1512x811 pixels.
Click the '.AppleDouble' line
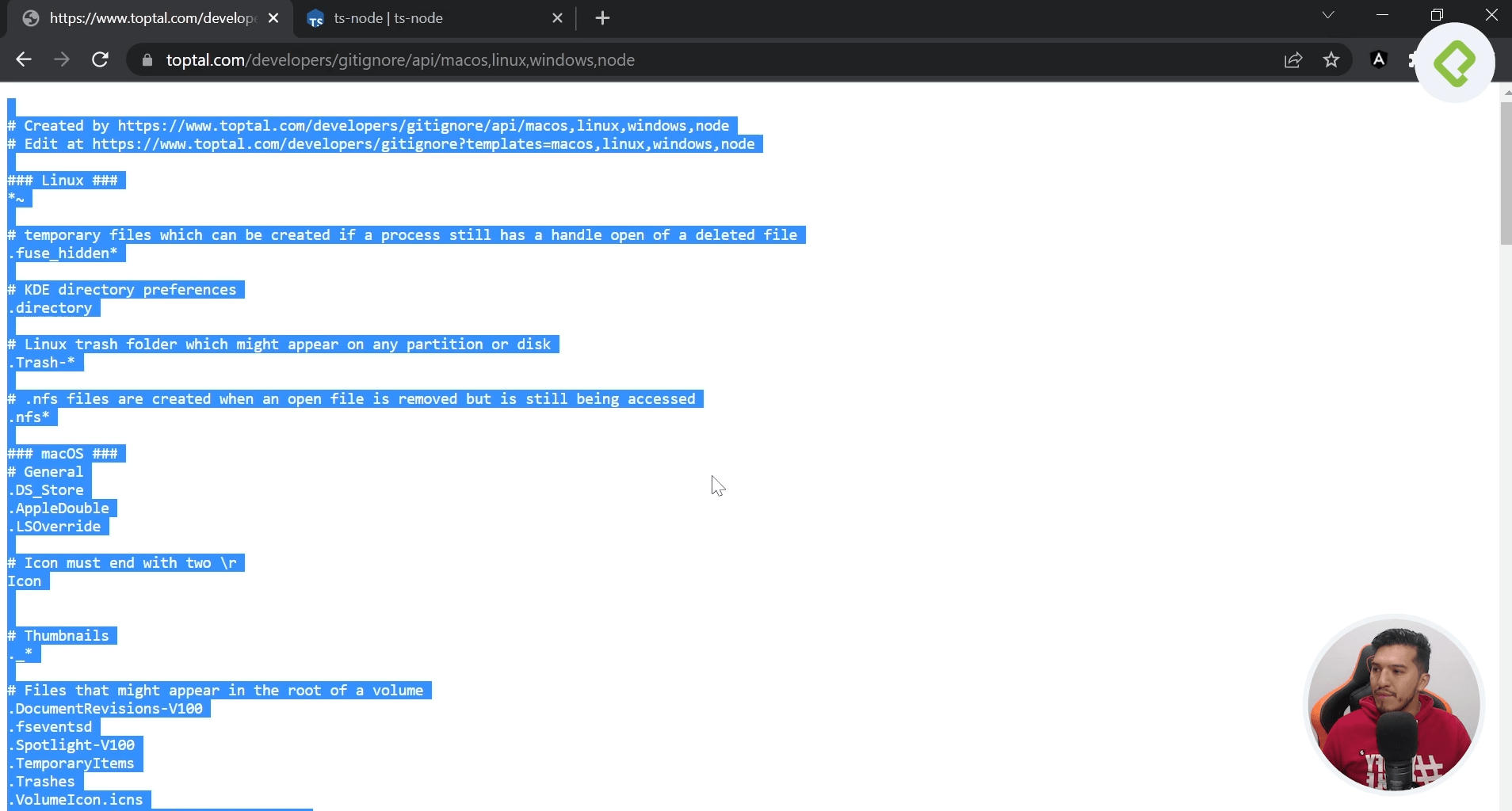[x=59, y=508]
